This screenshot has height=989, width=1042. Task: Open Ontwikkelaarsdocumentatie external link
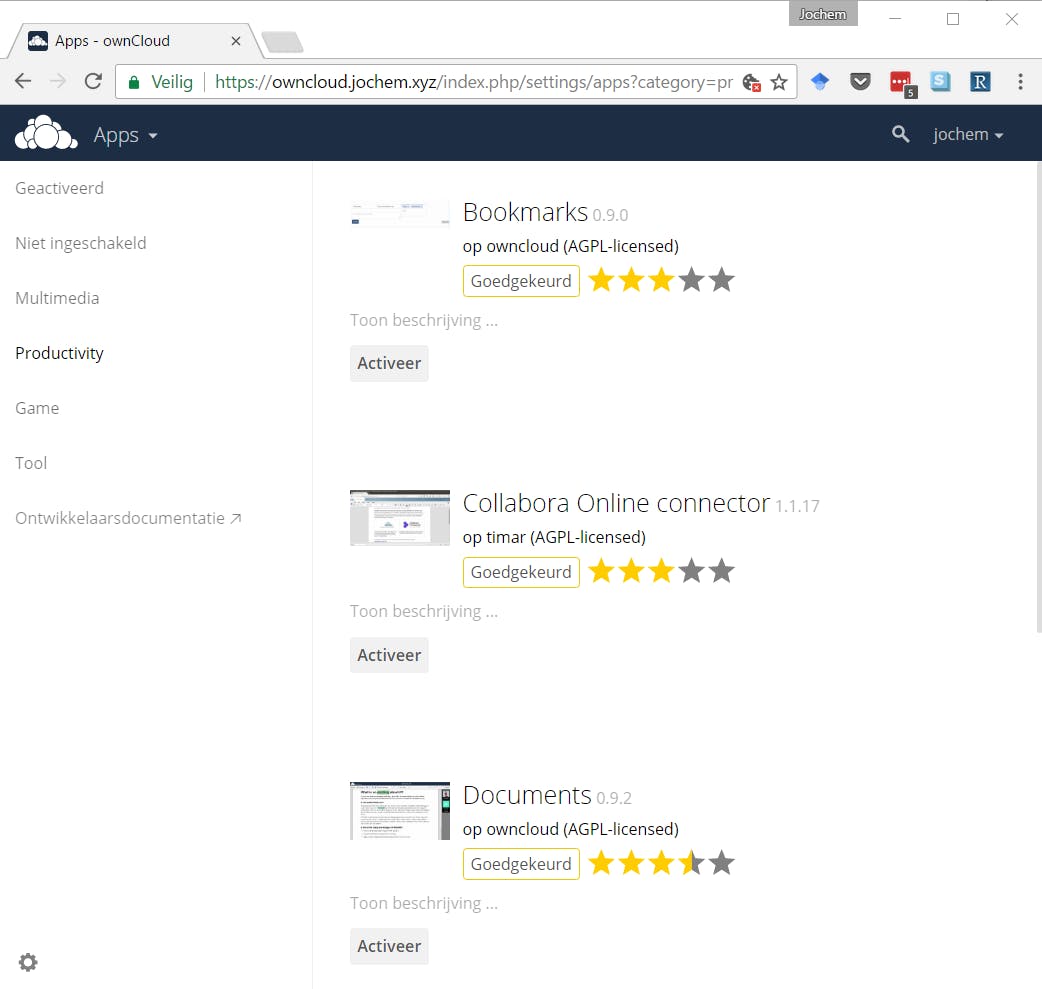coord(128,518)
